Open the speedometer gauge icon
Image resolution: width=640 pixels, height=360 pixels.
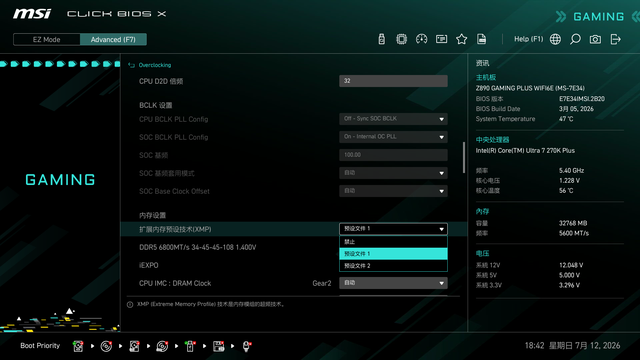pyautogui.click(x=422, y=39)
